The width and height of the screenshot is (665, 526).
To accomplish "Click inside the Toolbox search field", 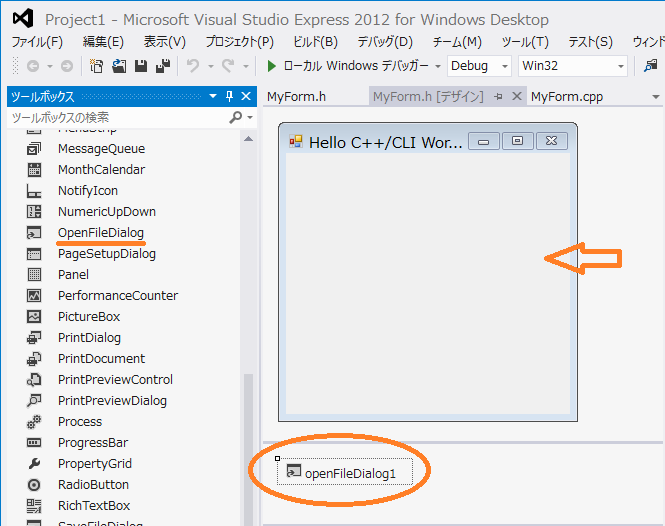I will point(119,118).
